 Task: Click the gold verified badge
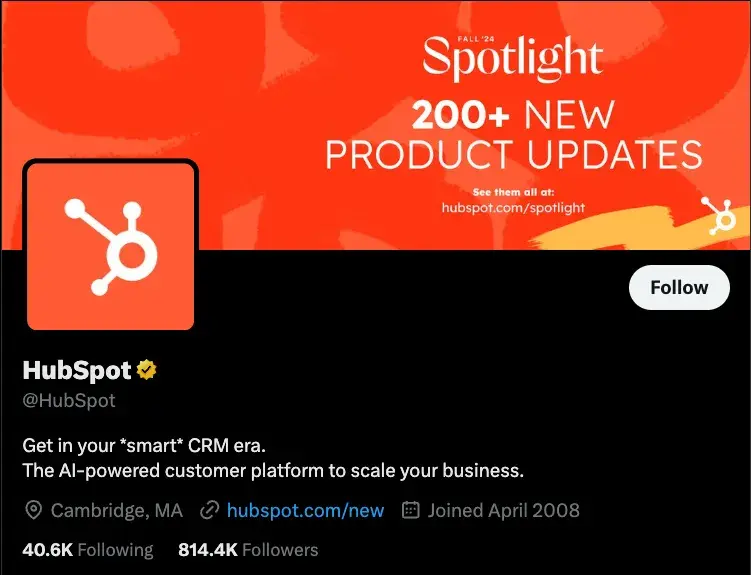(x=146, y=370)
